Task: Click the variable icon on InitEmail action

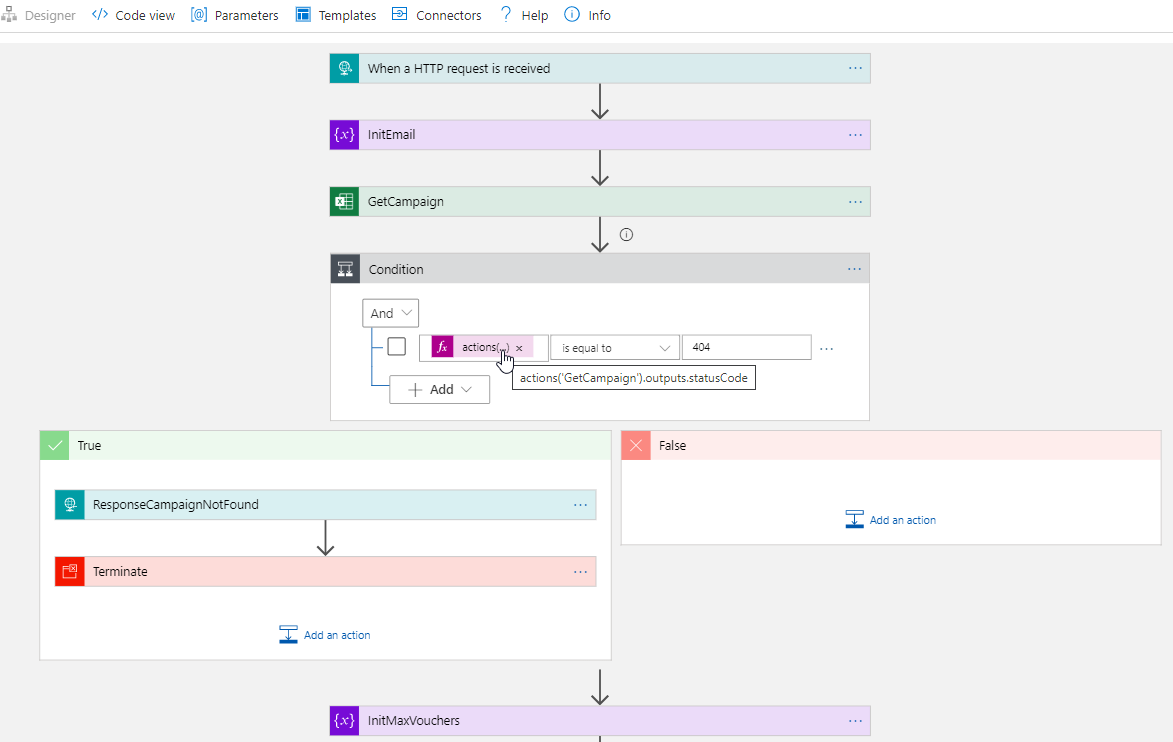Action: pyautogui.click(x=344, y=134)
